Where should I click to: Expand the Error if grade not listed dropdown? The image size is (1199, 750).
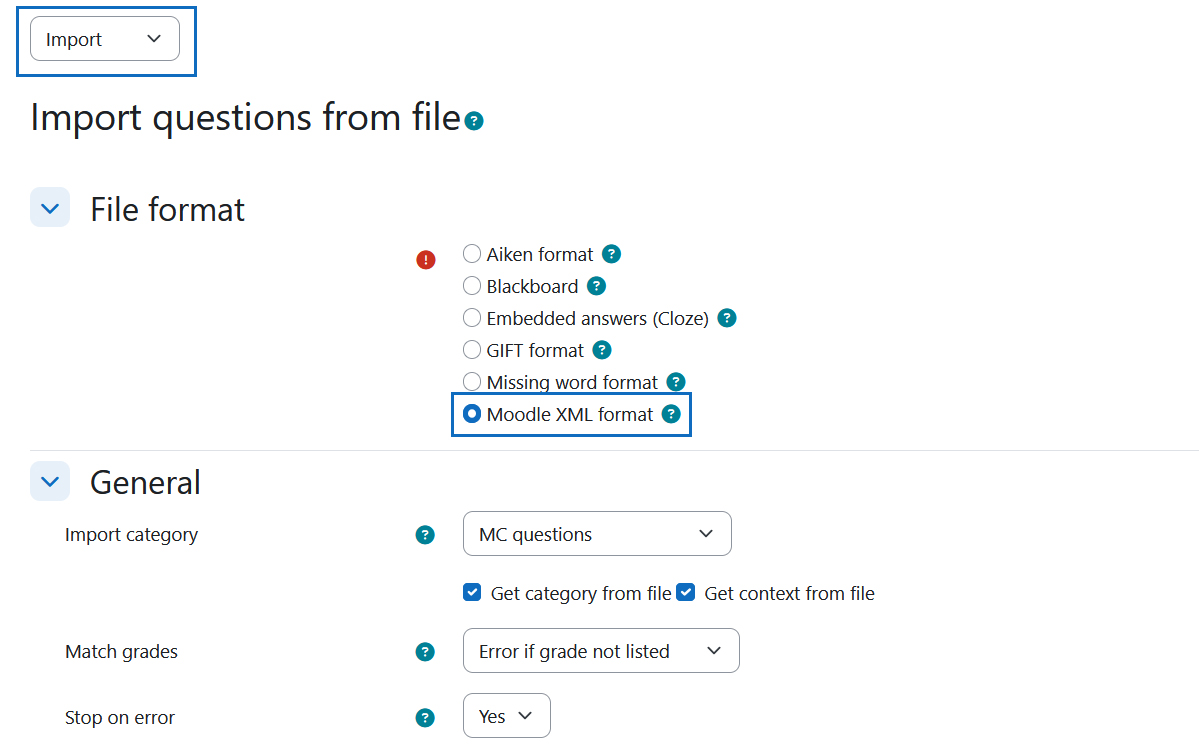point(601,651)
